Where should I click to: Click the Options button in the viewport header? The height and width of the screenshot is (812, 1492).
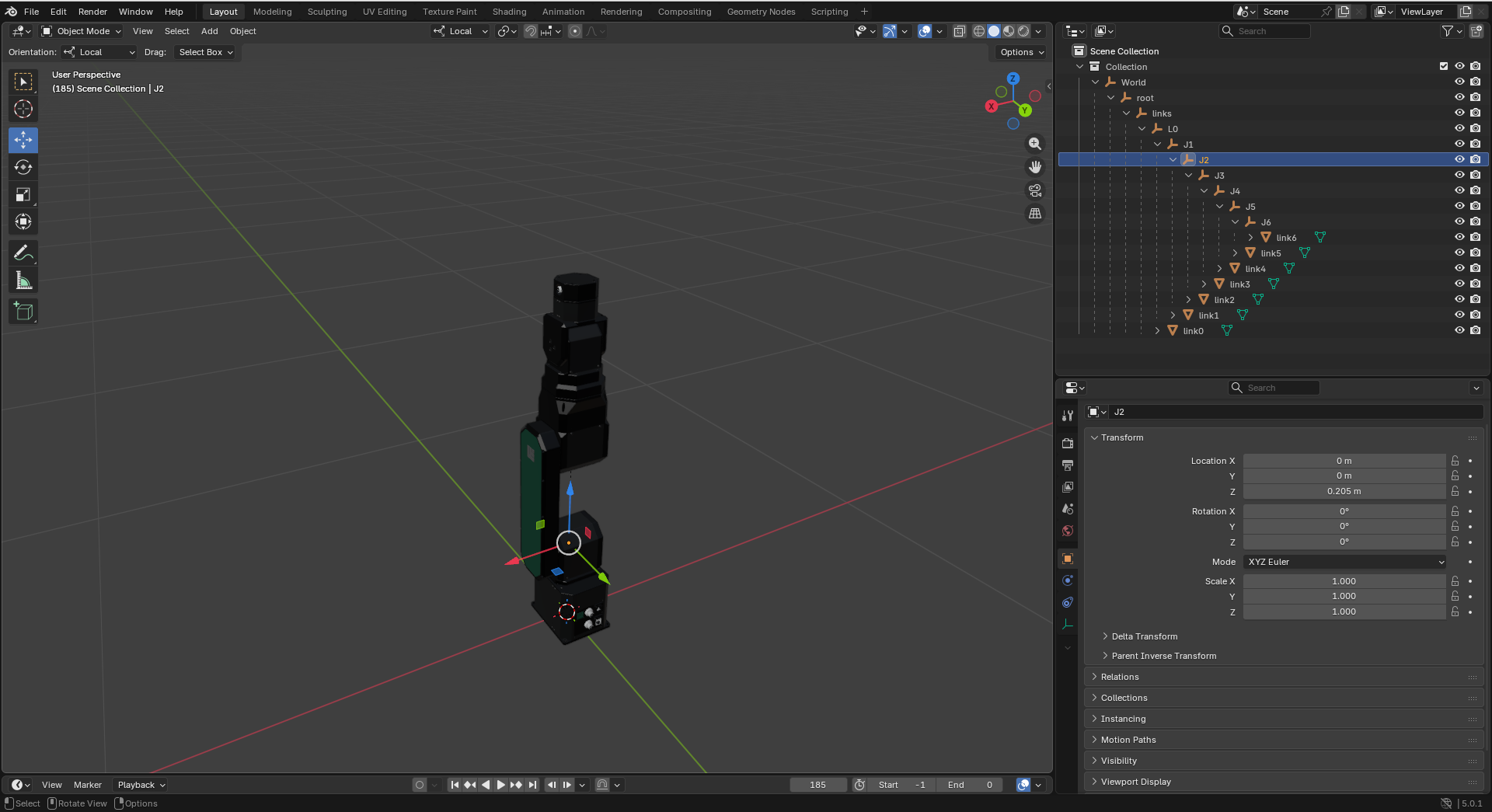pyautogui.click(x=1021, y=52)
